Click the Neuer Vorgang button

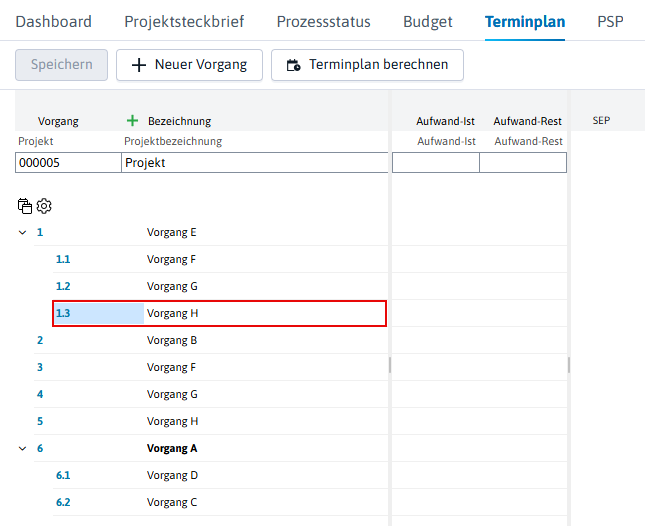189,65
